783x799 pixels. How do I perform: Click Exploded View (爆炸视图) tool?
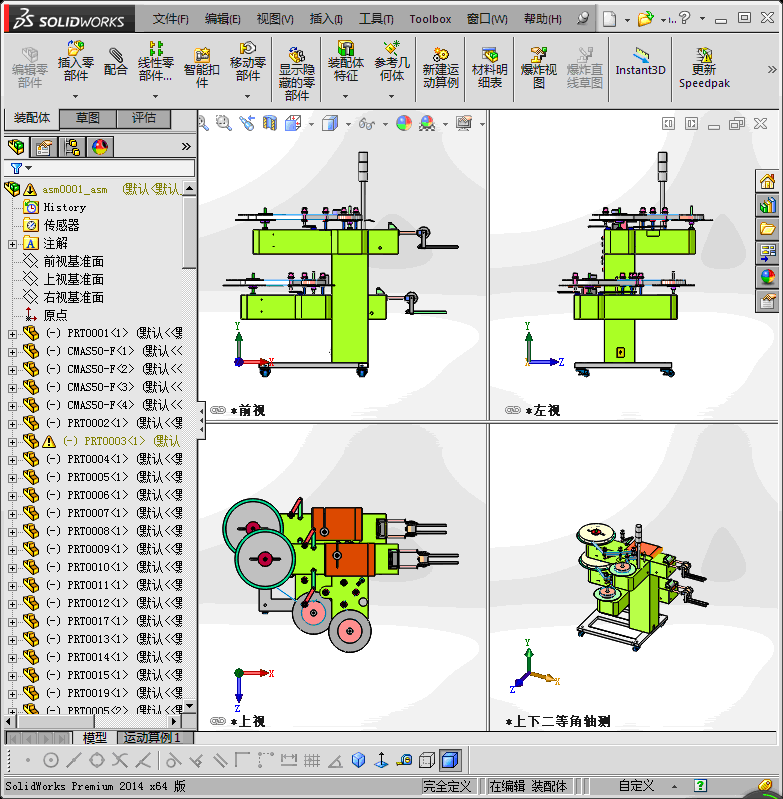(x=538, y=68)
